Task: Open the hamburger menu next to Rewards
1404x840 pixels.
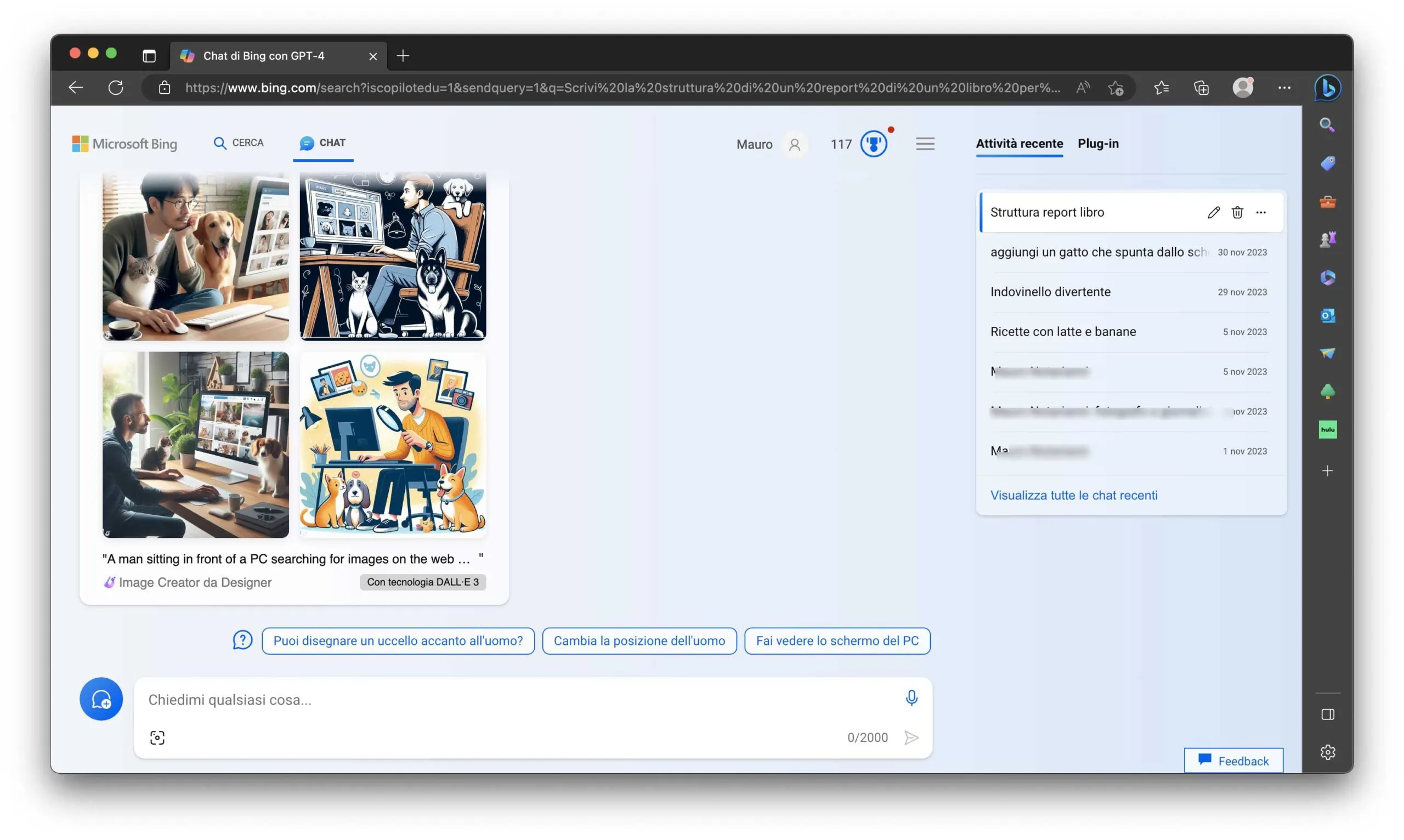Action: pyautogui.click(x=925, y=144)
